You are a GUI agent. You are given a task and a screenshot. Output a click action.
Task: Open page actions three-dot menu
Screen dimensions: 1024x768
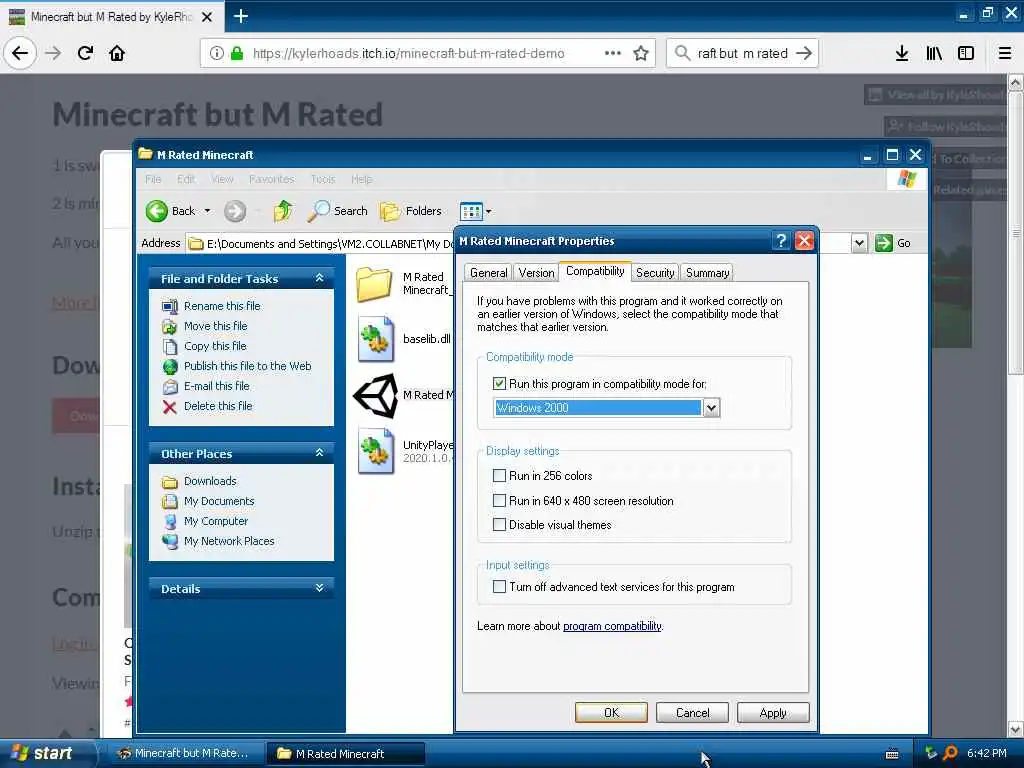(x=613, y=53)
